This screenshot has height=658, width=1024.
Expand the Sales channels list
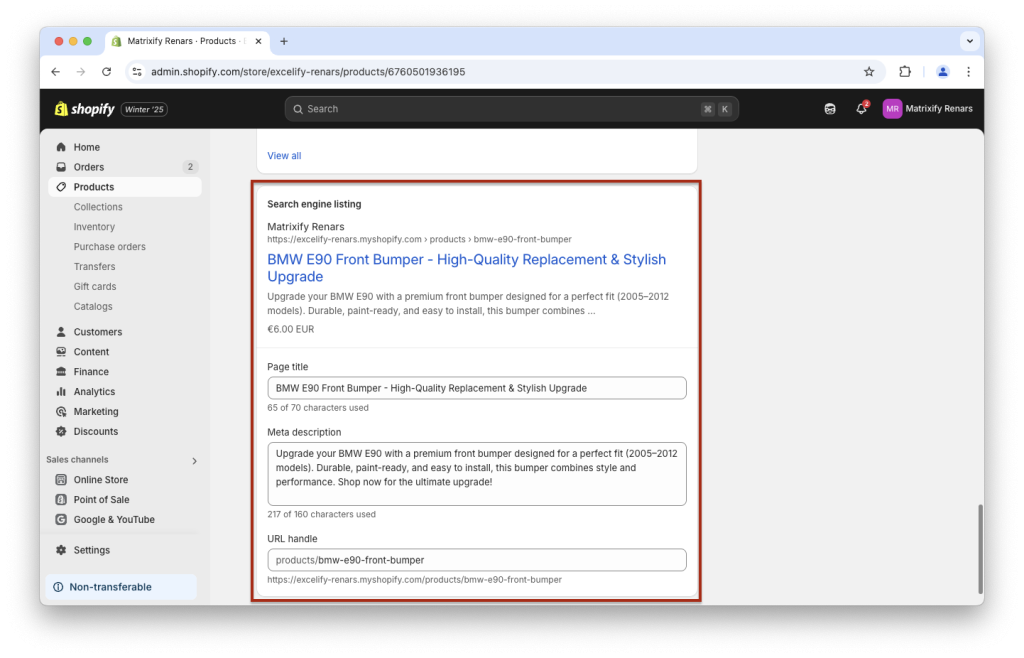pyautogui.click(x=196, y=459)
